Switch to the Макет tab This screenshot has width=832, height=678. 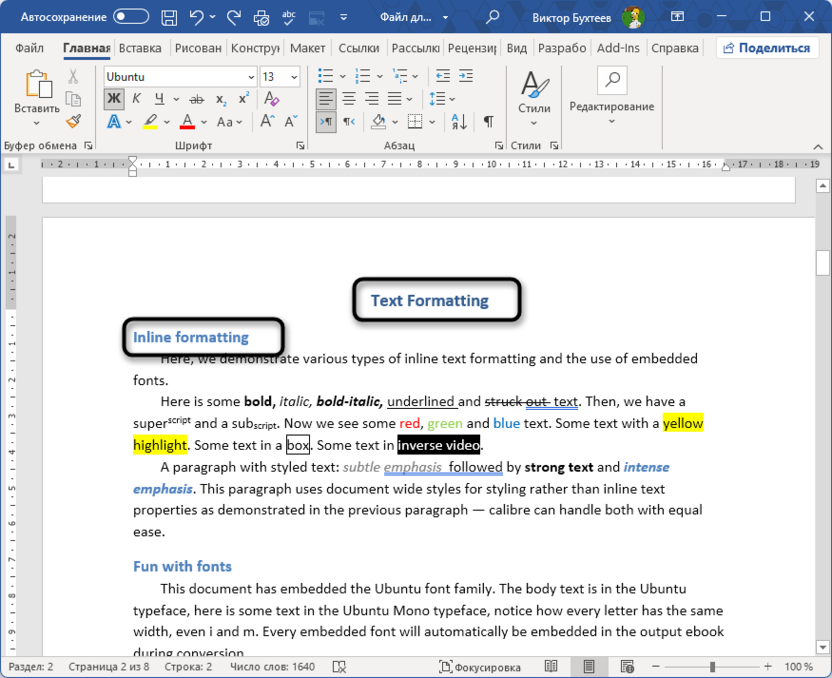coord(308,48)
